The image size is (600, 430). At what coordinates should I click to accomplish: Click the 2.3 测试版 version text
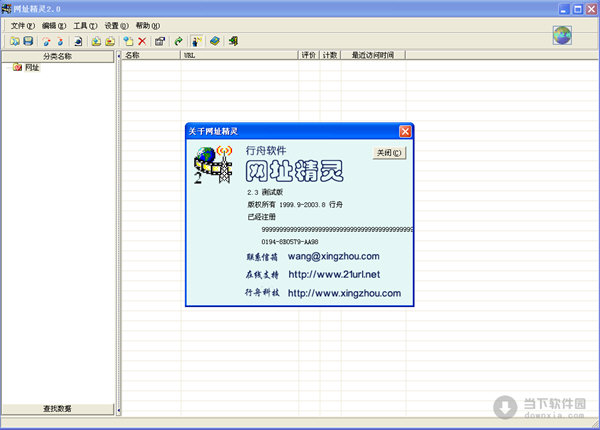pyautogui.click(x=265, y=192)
